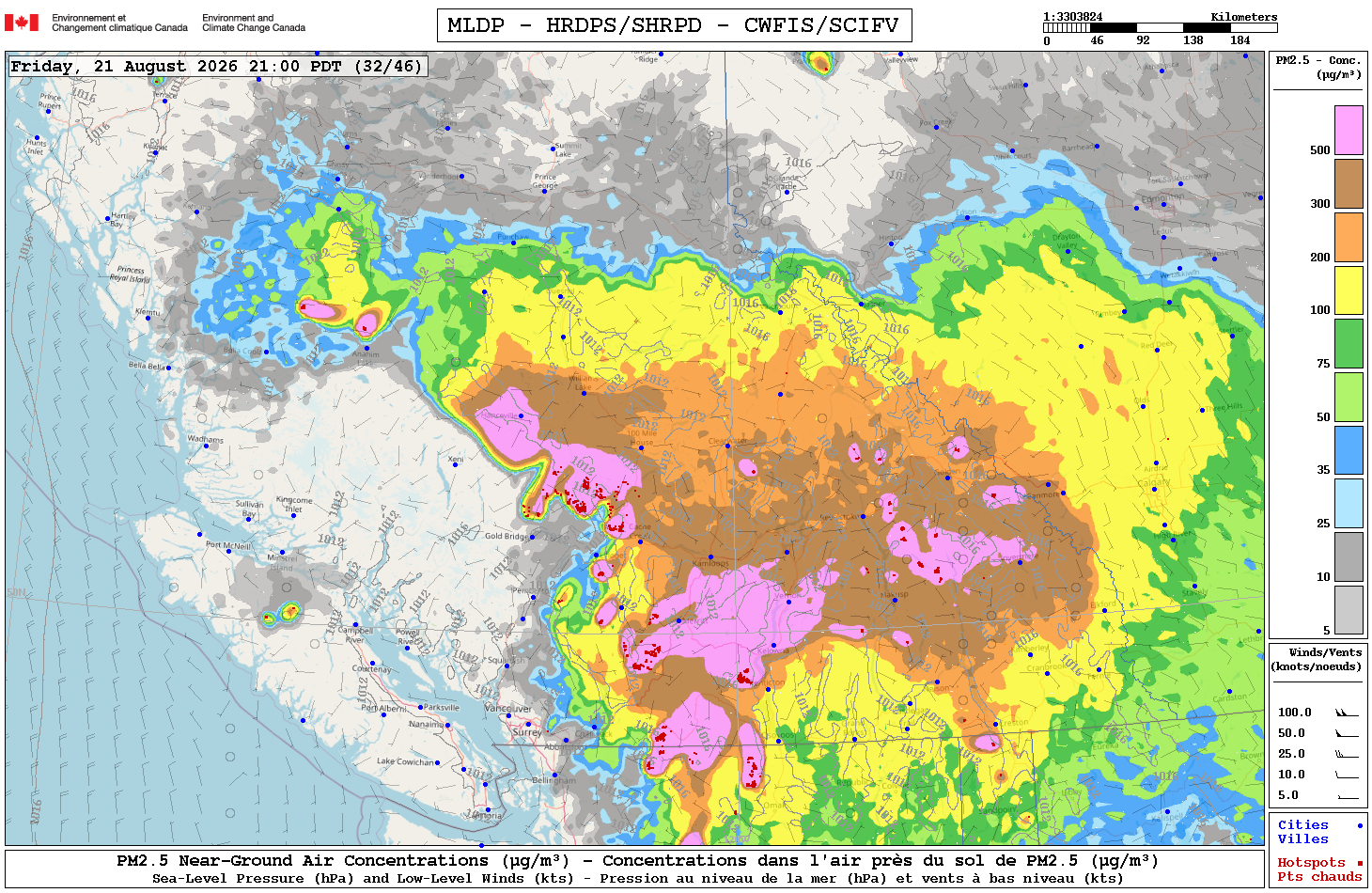
Task: Click the 'Parksville' map label
Action: pos(442,707)
